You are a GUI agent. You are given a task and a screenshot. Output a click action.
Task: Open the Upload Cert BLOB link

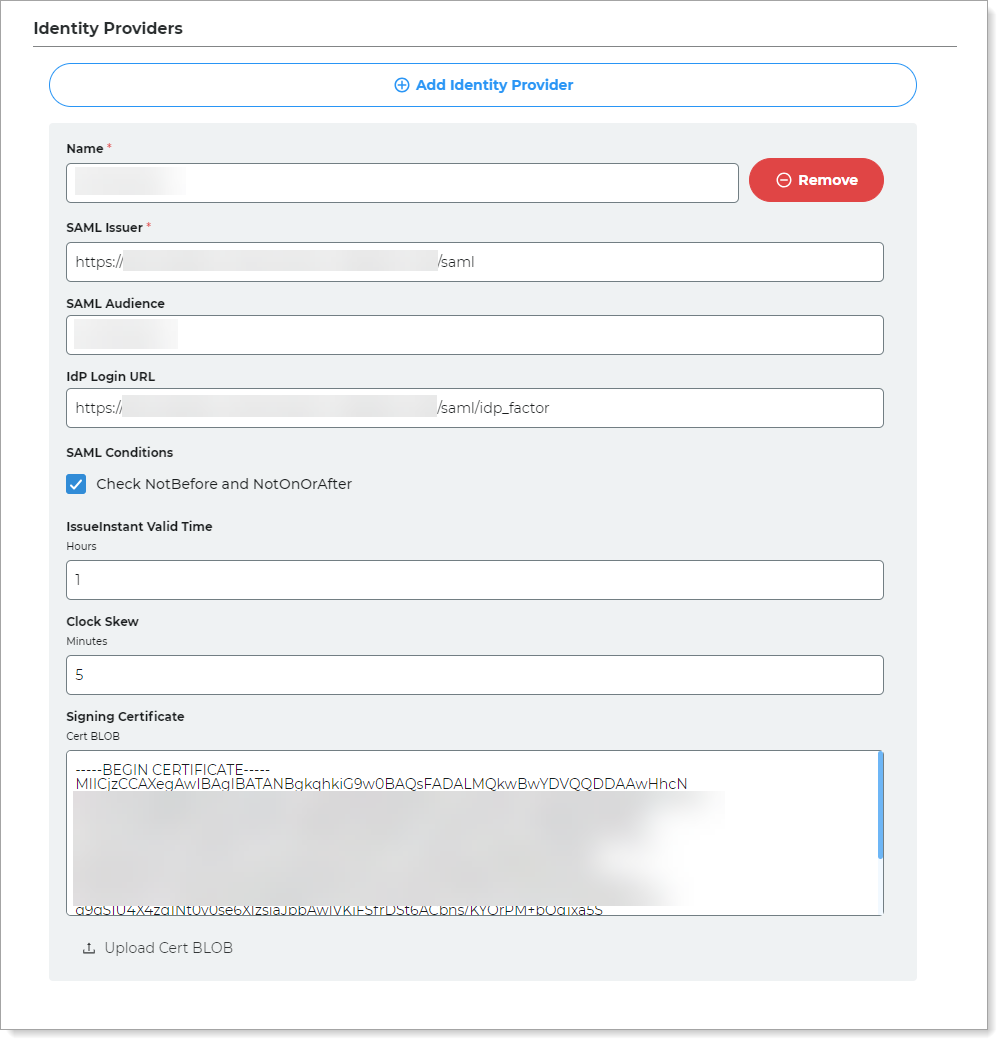[x=168, y=948]
